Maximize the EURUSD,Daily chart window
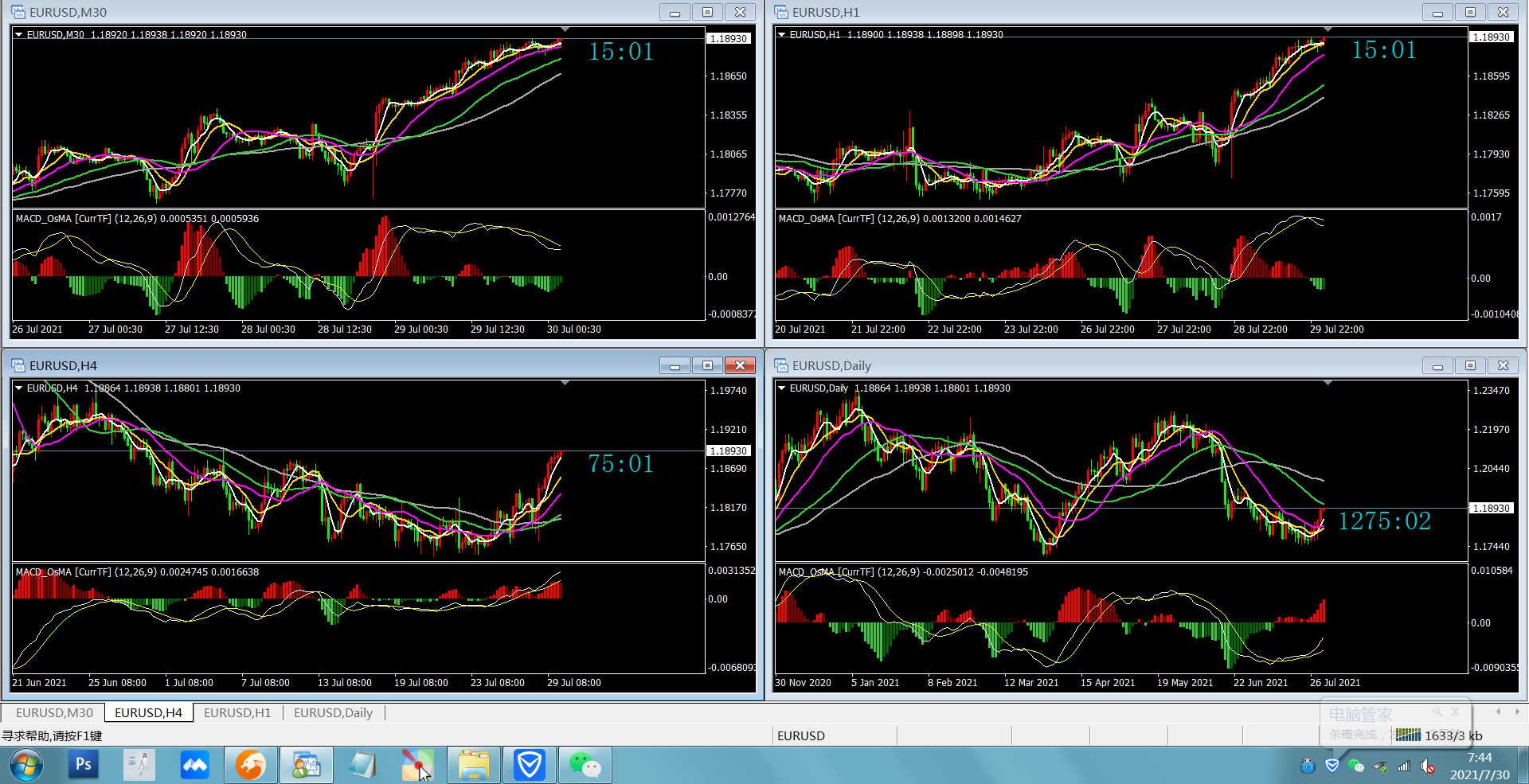The height and width of the screenshot is (784, 1529). [1470, 365]
